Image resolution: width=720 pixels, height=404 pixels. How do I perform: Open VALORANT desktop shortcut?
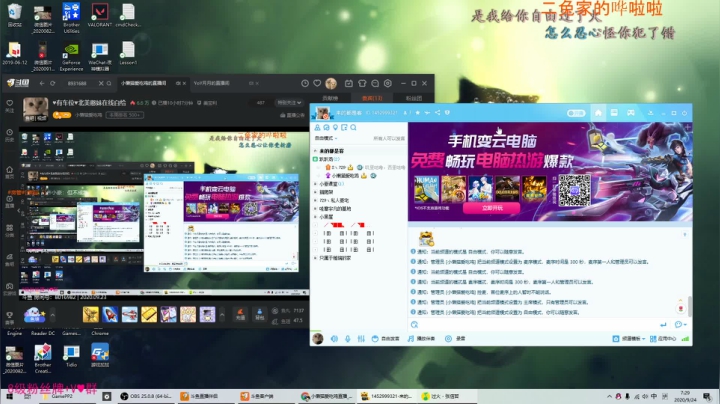tap(100, 15)
